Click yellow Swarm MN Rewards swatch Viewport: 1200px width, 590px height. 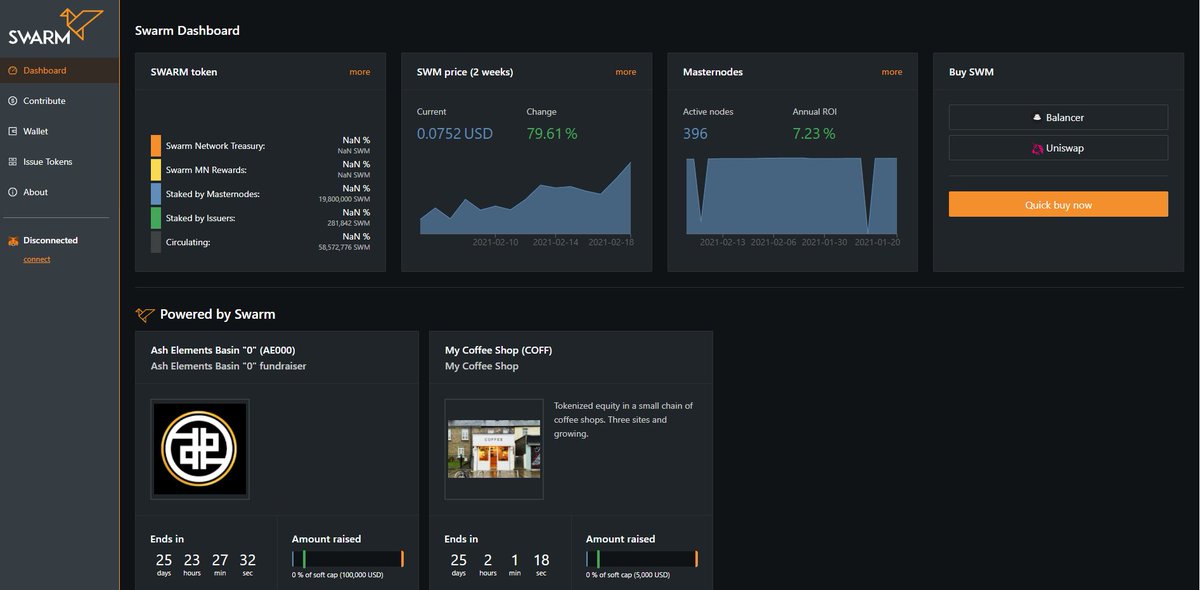click(156, 170)
